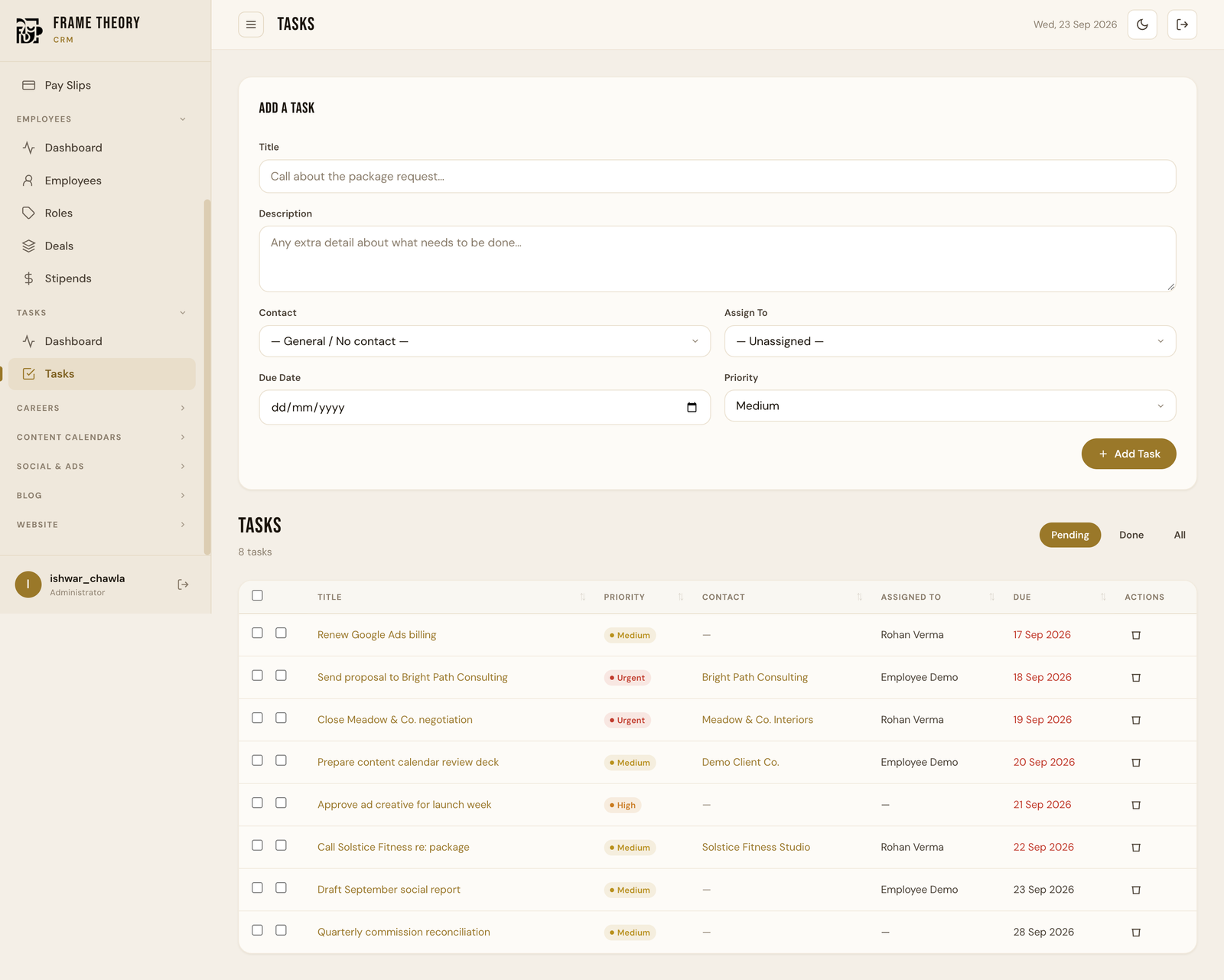The height and width of the screenshot is (980, 1224).
Task: Click the Deals layers icon
Action: tap(28, 246)
